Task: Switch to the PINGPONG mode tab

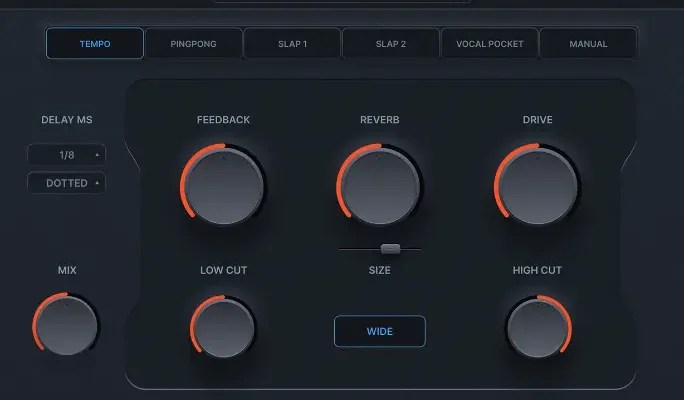Action: click(194, 44)
